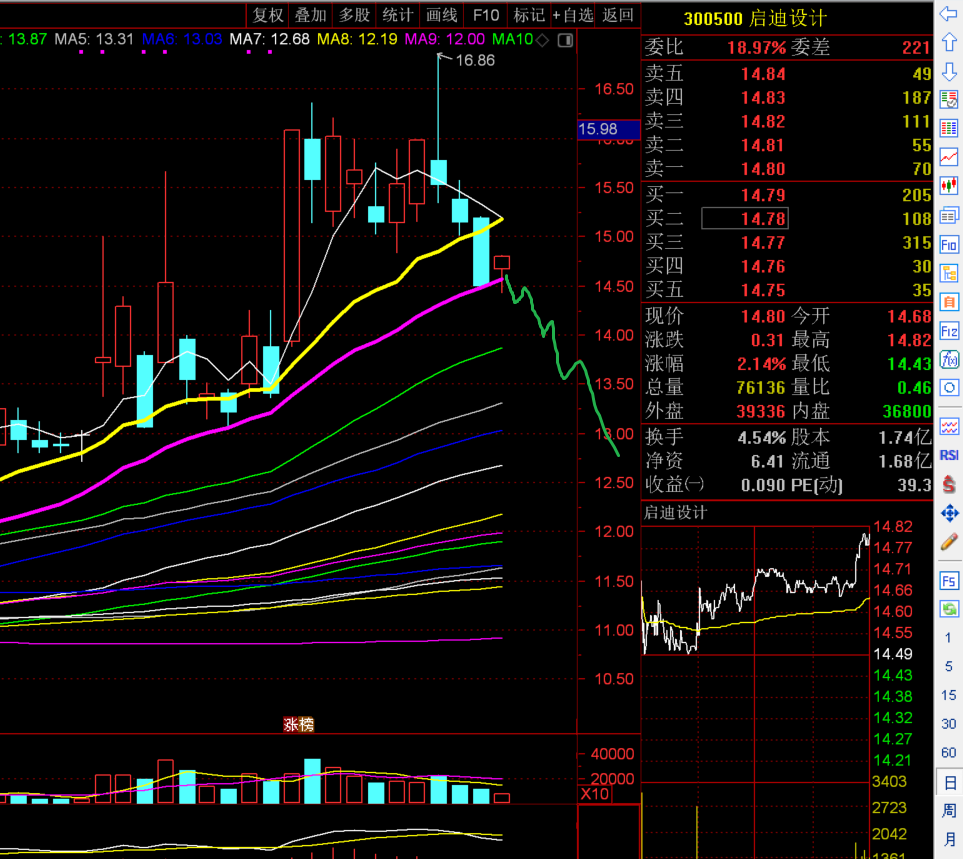Click the 涨榜 label on chart
Viewport: 963px width, 859px height.
298,725
